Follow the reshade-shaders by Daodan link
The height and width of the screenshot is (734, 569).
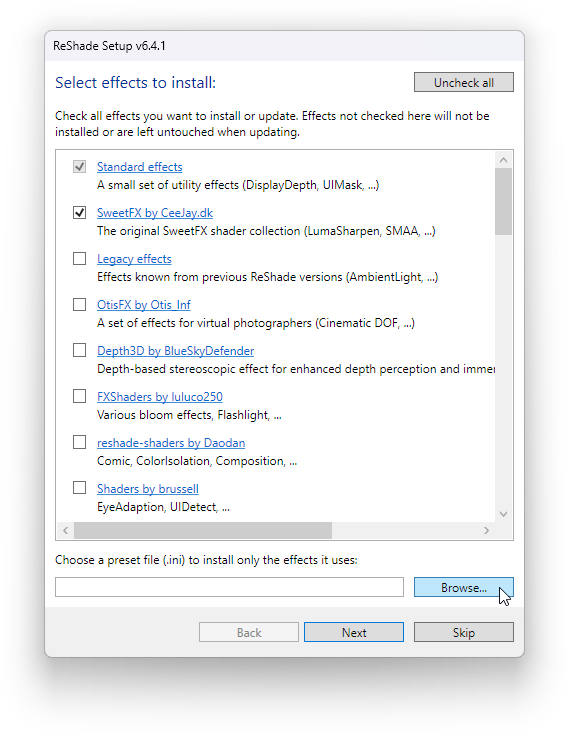point(171,443)
